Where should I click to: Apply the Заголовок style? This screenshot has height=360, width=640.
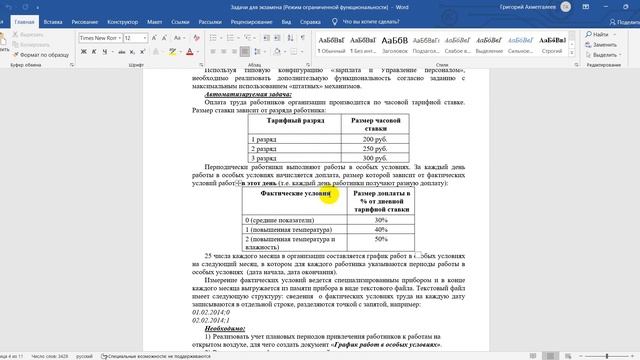(394, 44)
